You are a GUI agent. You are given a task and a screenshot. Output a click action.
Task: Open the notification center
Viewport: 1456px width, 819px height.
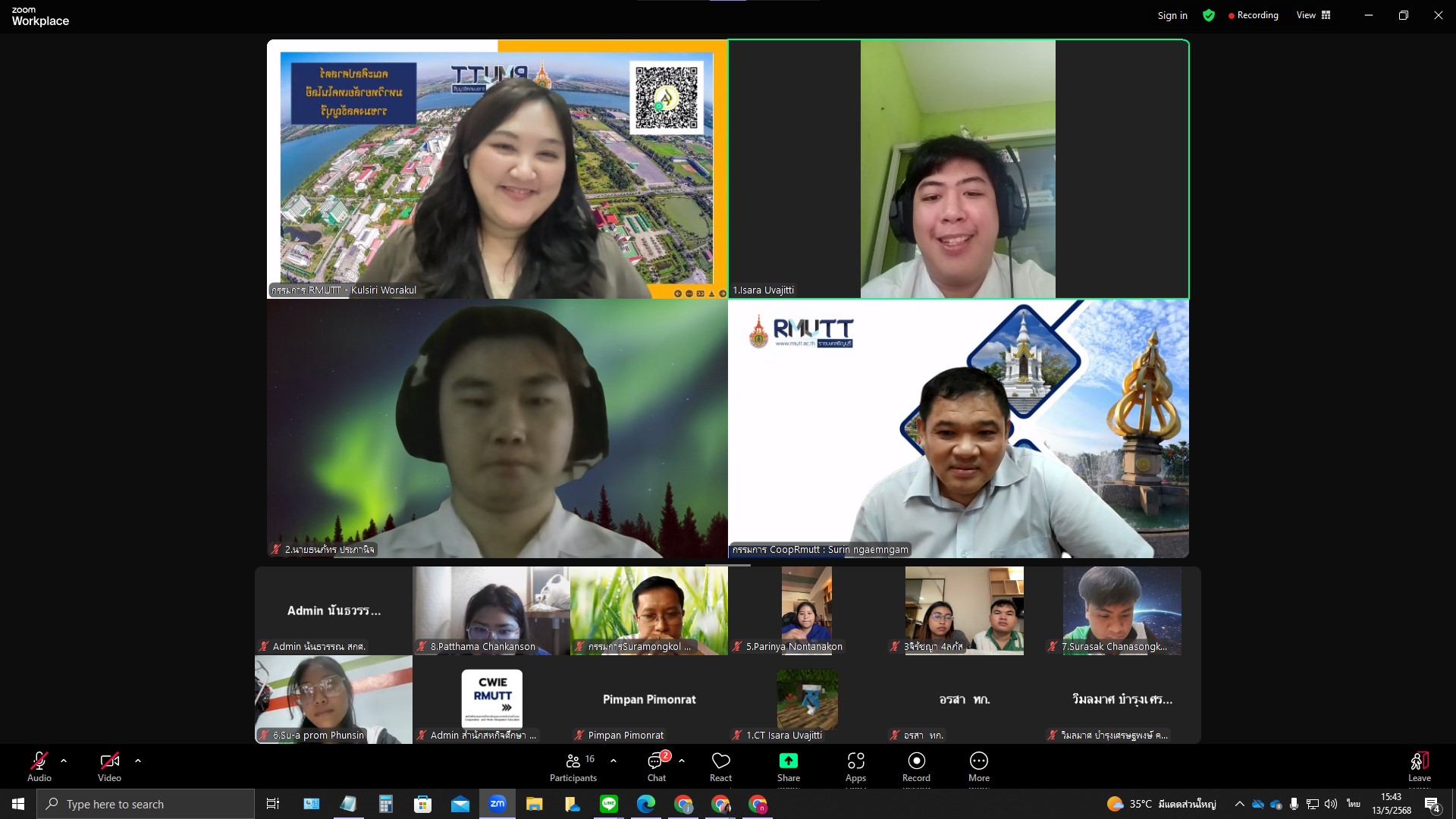pos(1432,804)
